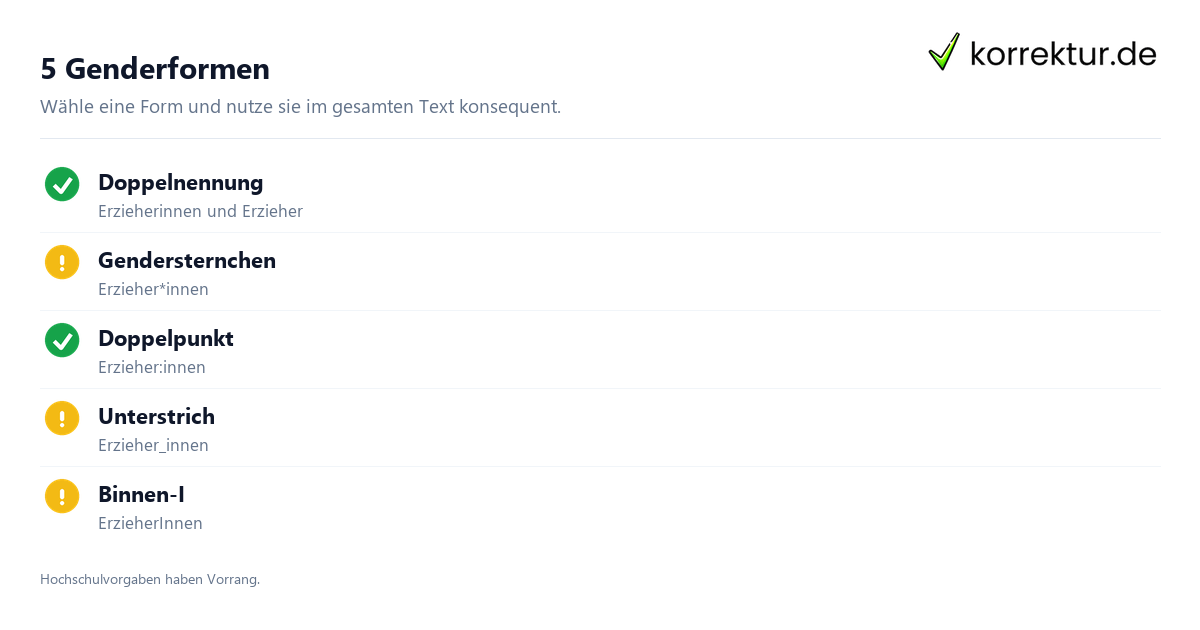The image size is (1200, 630).
Task: Click the yellow warning icon beside Binnen-I
Action: point(62,496)
